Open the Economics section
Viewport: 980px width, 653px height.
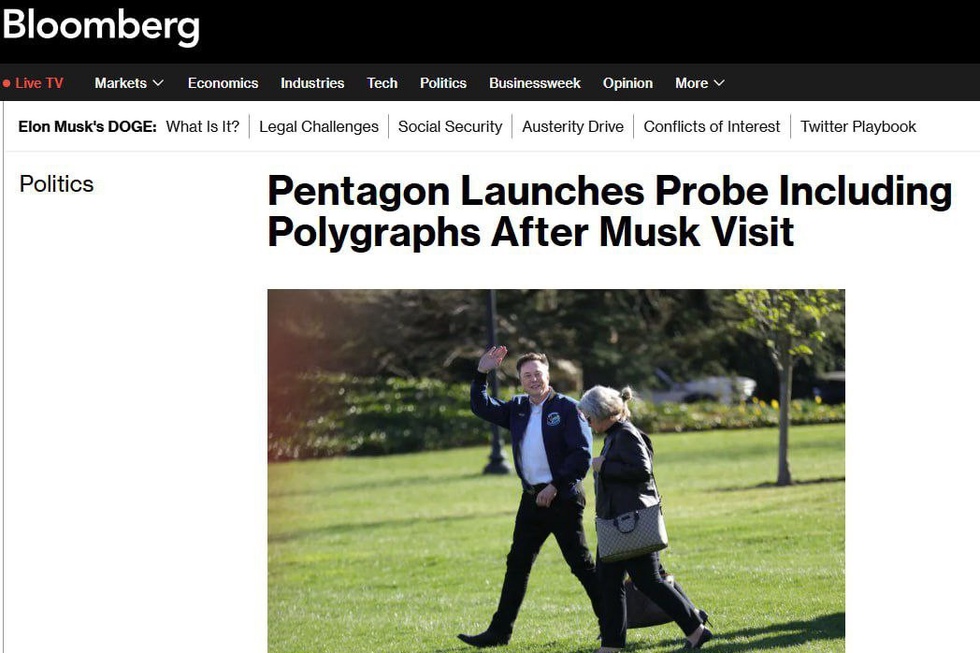tap(223, 83)
